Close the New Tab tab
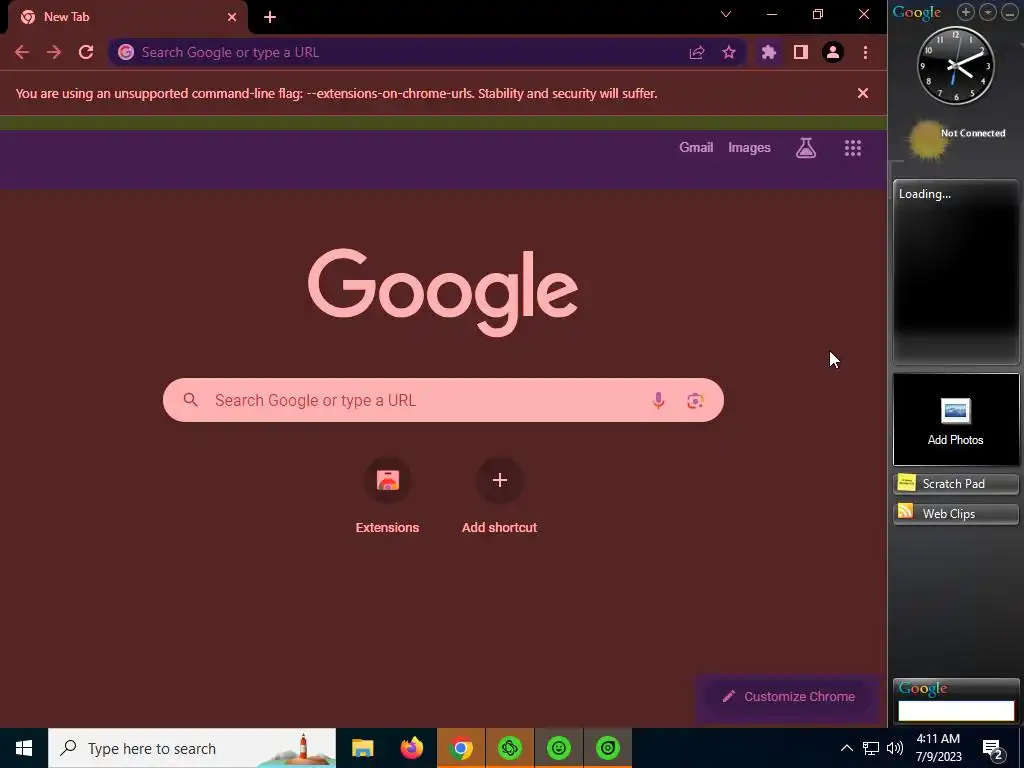 tap(232, 17)
